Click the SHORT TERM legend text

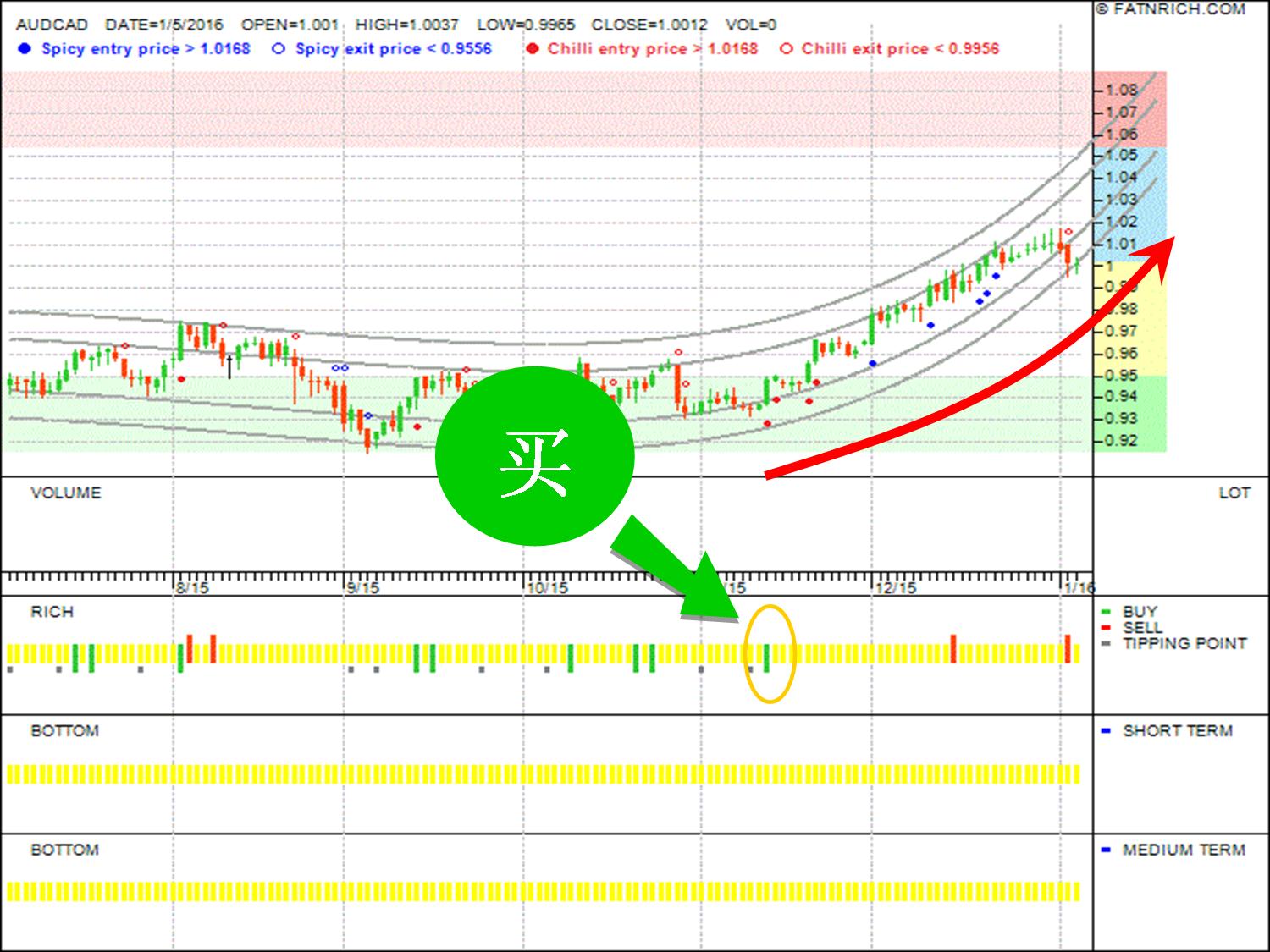[1178, 730]
